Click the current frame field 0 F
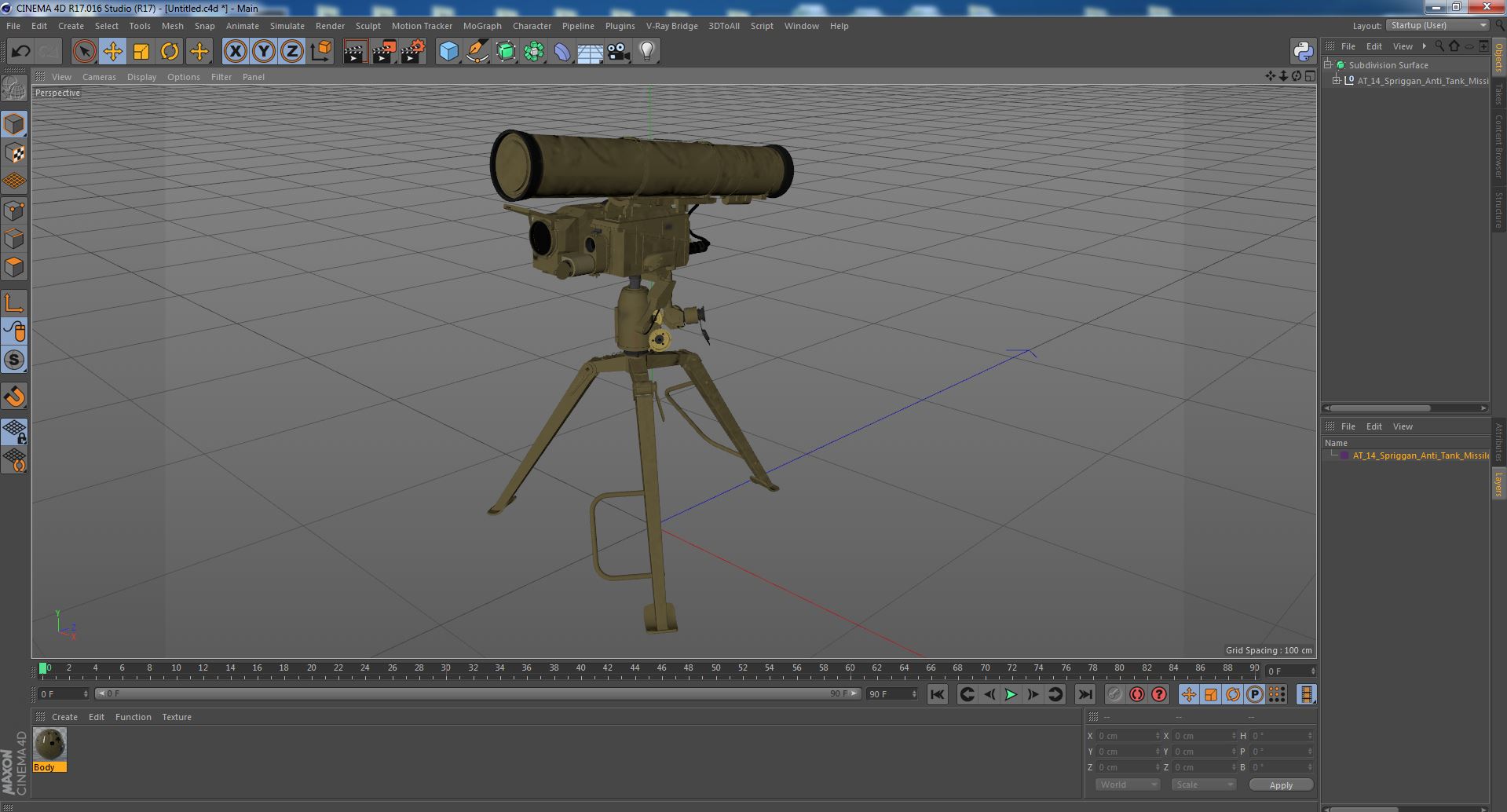Viewport: 1507px width, 812px height. click(64, 694)
